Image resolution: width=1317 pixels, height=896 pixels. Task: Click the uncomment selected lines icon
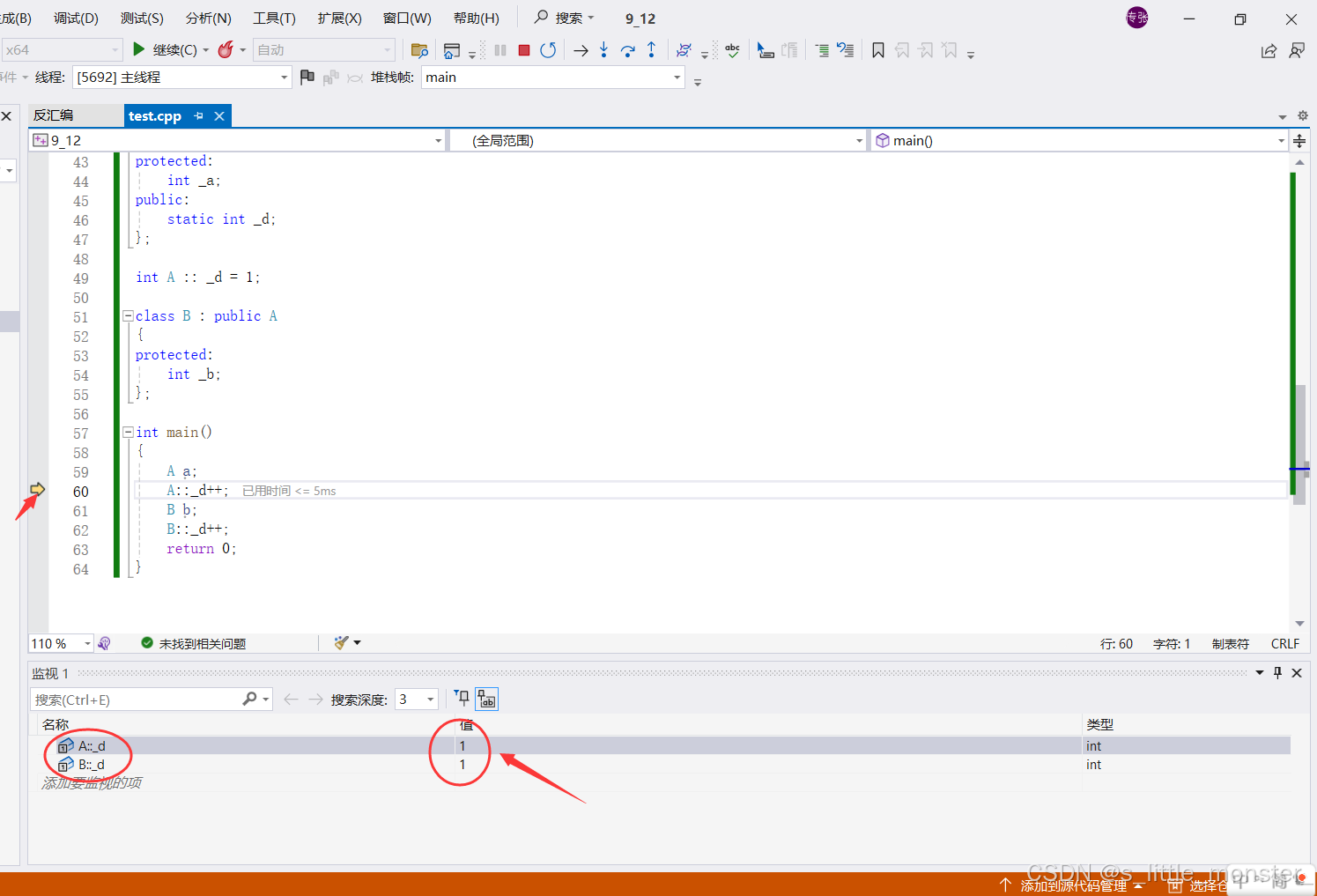pyautogui.click(x=845, y=50)
